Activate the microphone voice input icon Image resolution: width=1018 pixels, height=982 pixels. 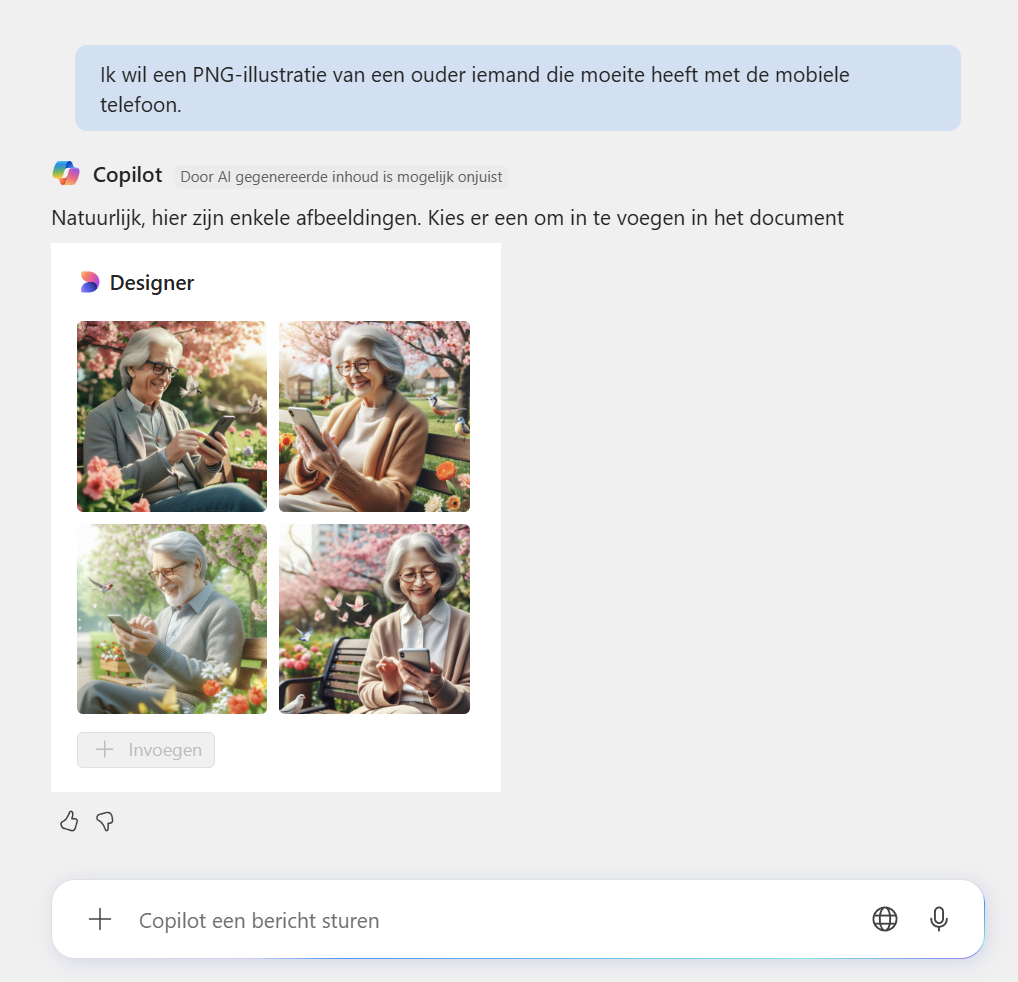tap(938, 919)
